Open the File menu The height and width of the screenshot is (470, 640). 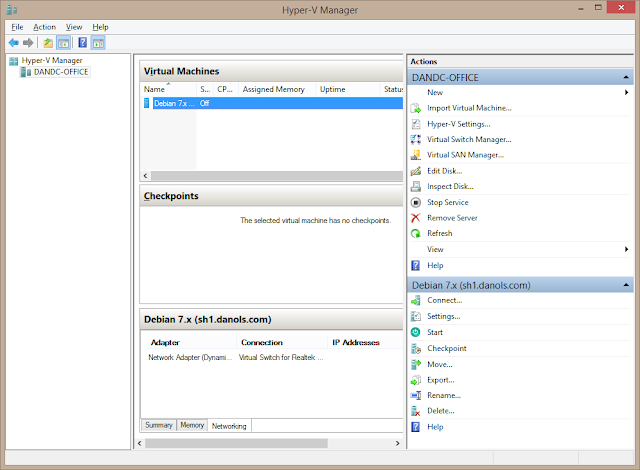pyautogui.click(x=17, y=27)
